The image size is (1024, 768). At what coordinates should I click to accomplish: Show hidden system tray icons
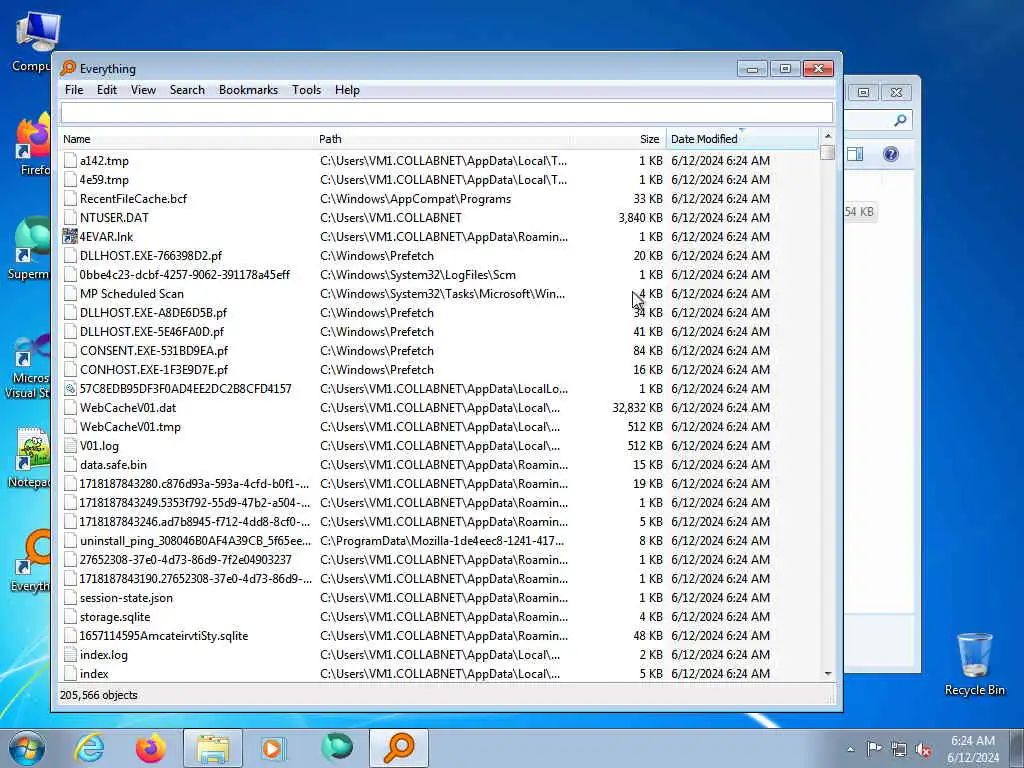pyautogui.click(x=850, y=749)
